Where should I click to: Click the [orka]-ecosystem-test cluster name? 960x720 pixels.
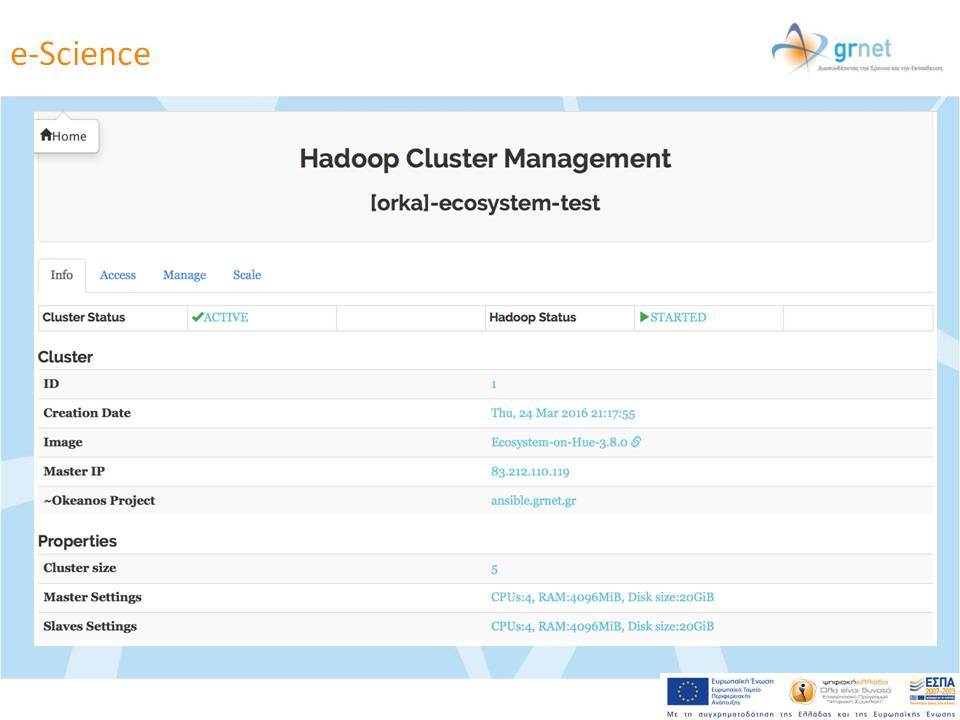coord(485,203)
